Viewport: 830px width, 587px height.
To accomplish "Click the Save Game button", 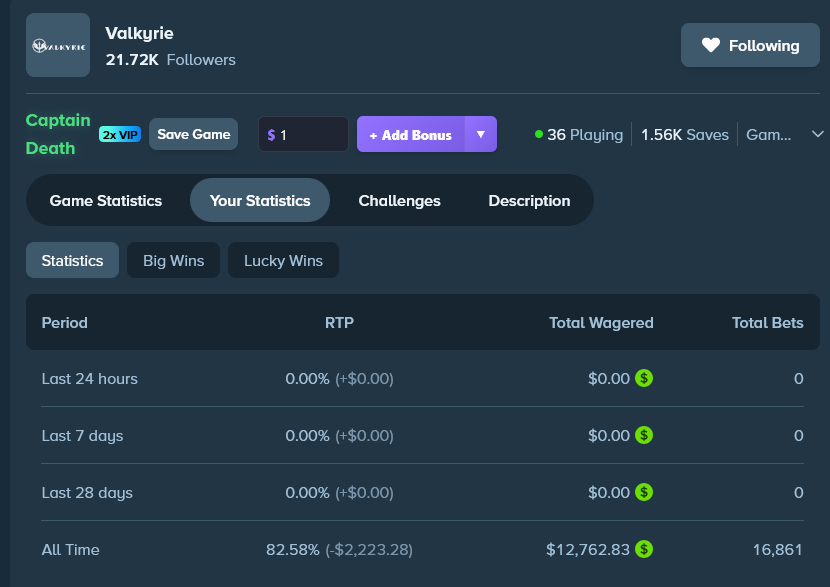I will [x=193, y=134].
